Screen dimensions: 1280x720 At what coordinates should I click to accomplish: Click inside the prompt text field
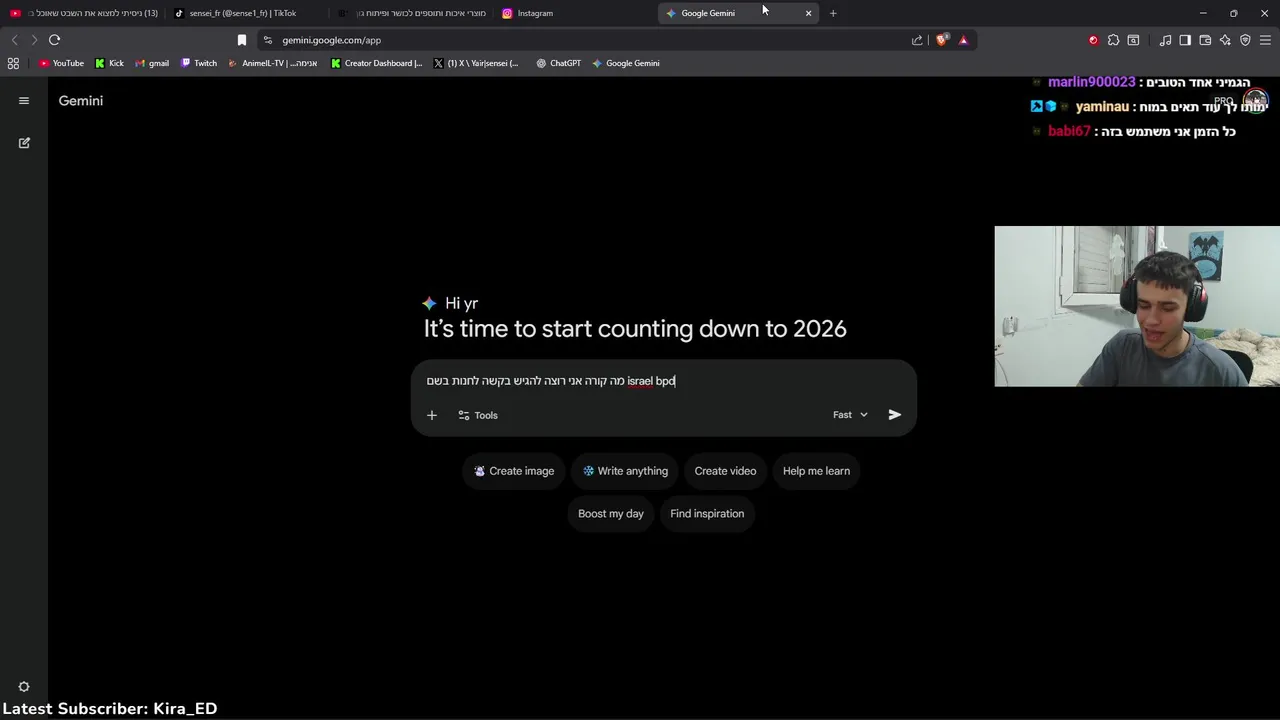pyautogui.click(x=663, y=381)
